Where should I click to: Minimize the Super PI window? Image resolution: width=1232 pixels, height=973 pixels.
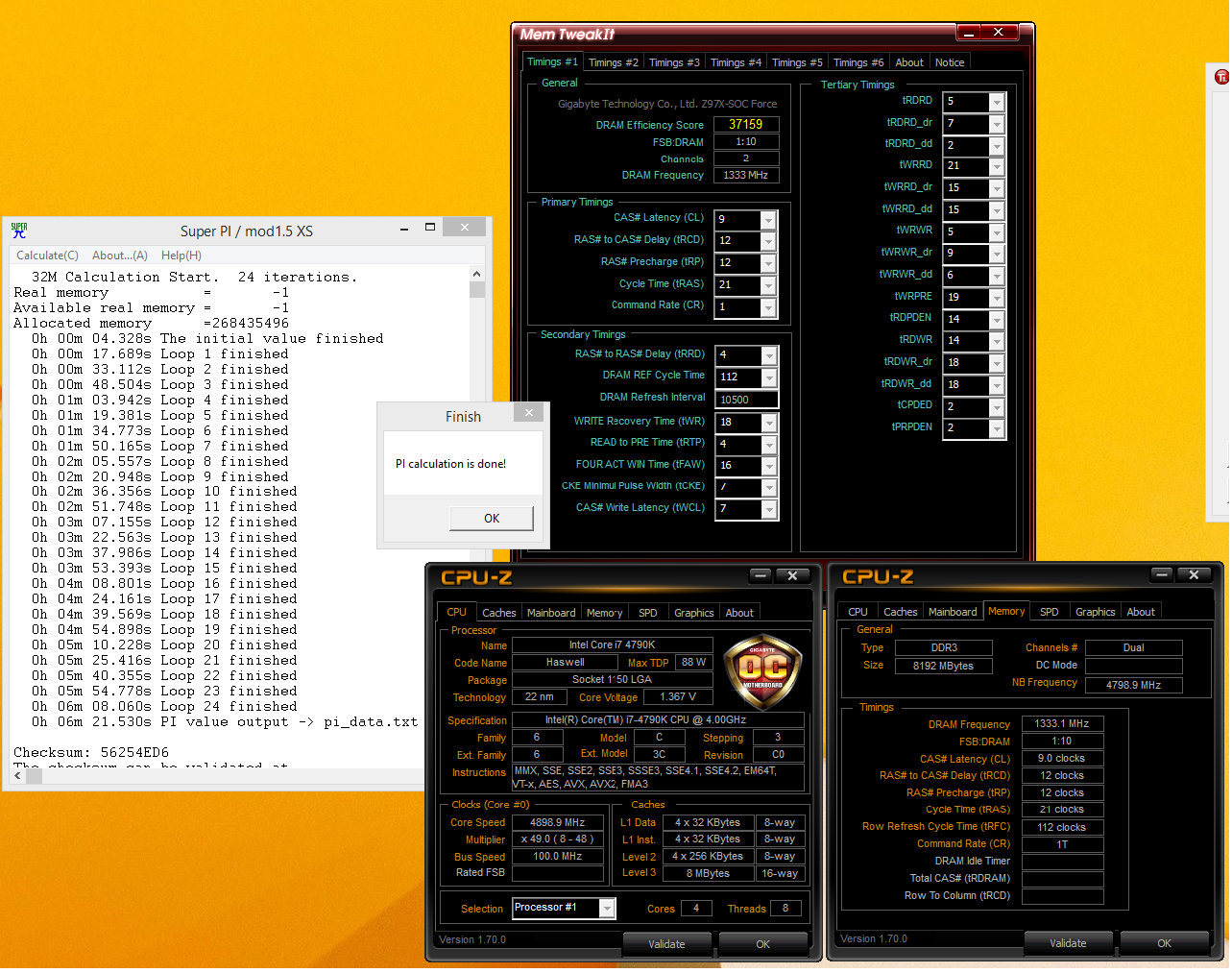coord(404,229)
